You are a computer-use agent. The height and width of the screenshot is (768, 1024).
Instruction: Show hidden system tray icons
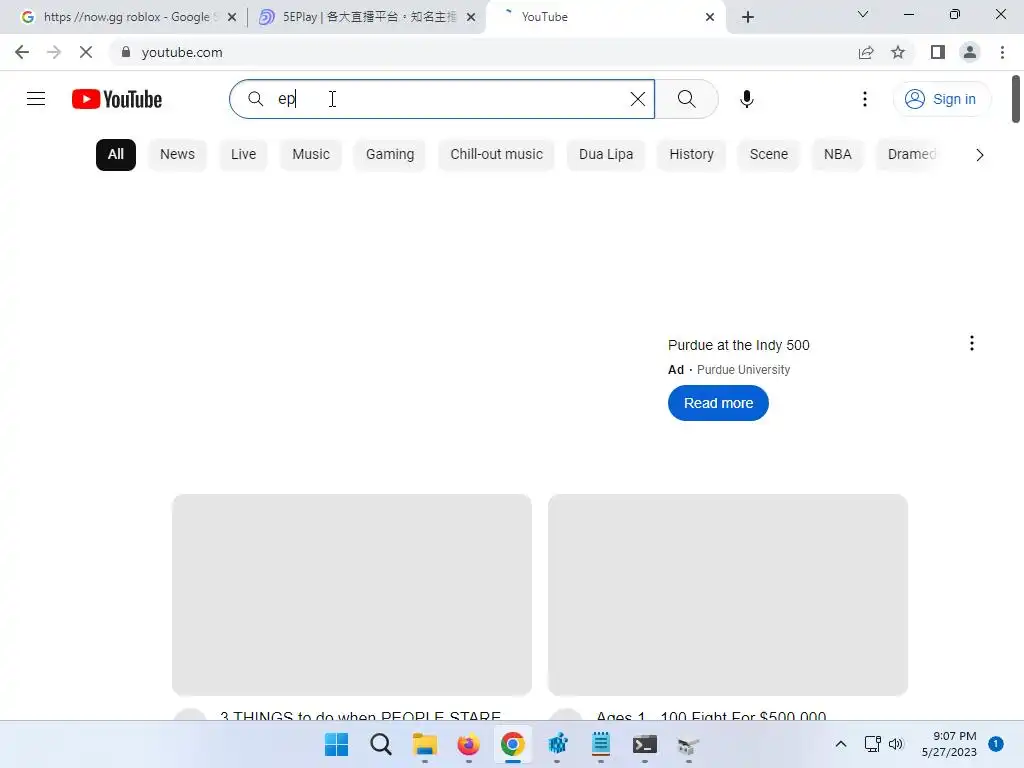coord(840,744)
